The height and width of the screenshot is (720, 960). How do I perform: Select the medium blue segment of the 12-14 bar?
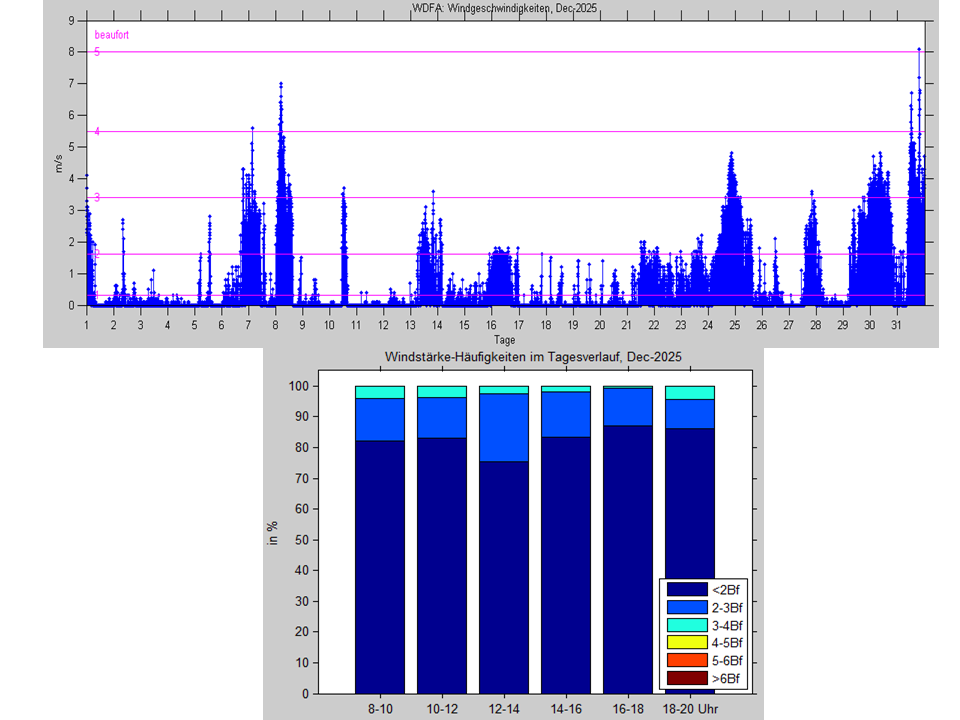(504, 427)
